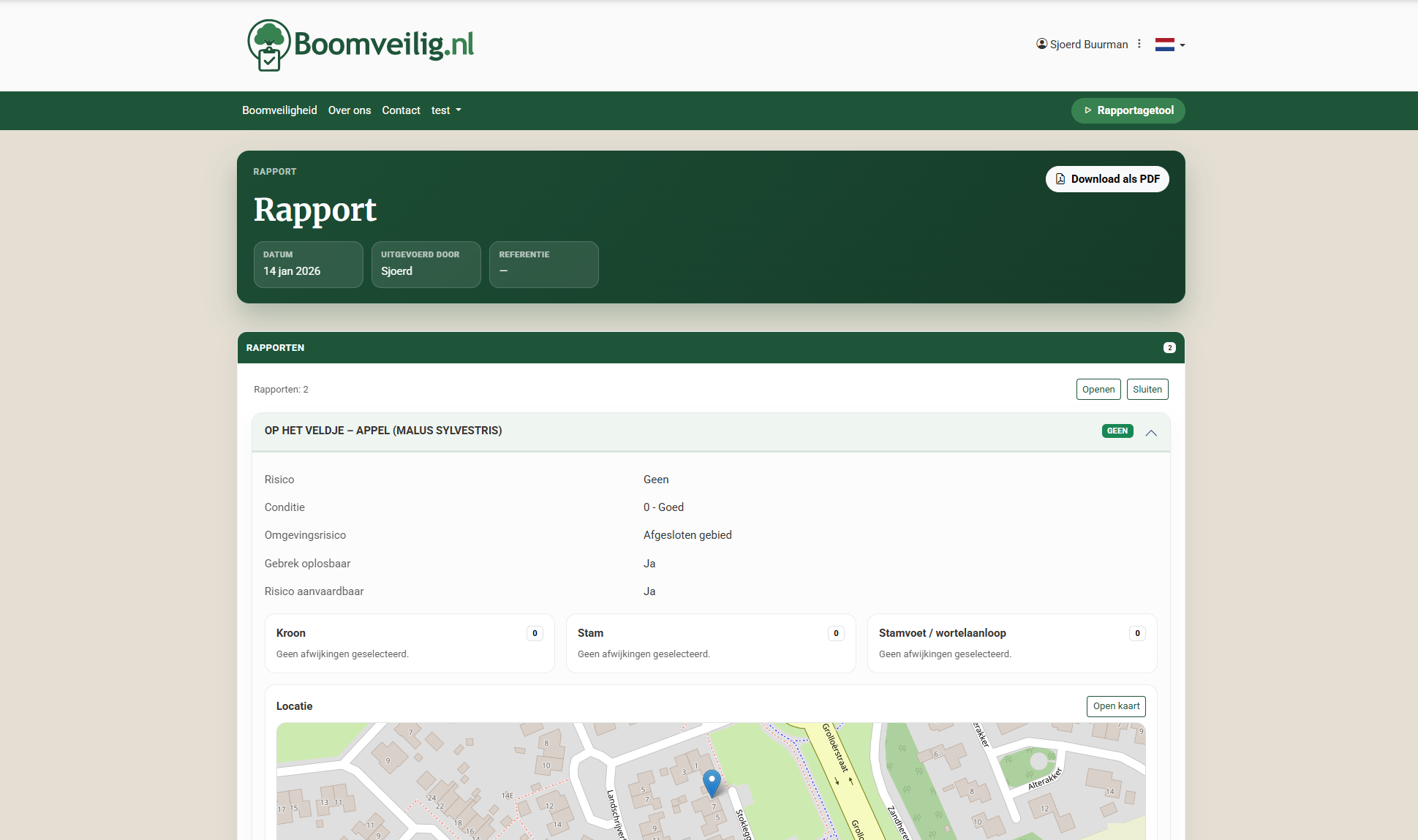Click the Open kaart button

point(1115,706)
